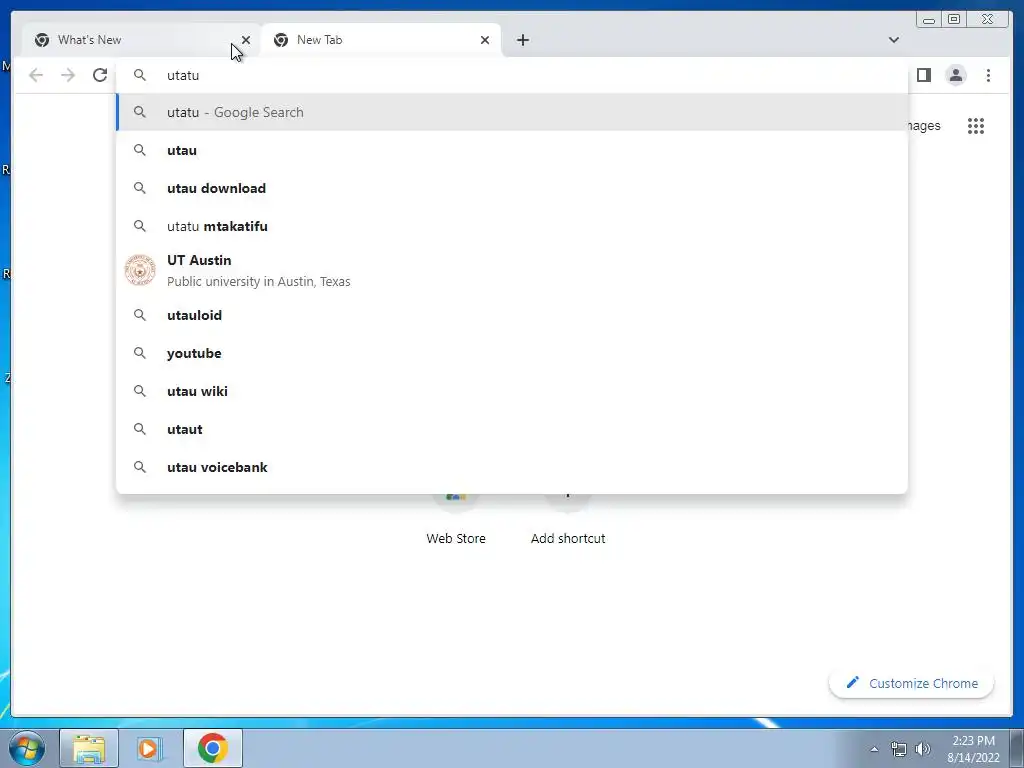Launch Windows Media Player from taskbar
1024x768 pixels.
(x=148, y=748)
